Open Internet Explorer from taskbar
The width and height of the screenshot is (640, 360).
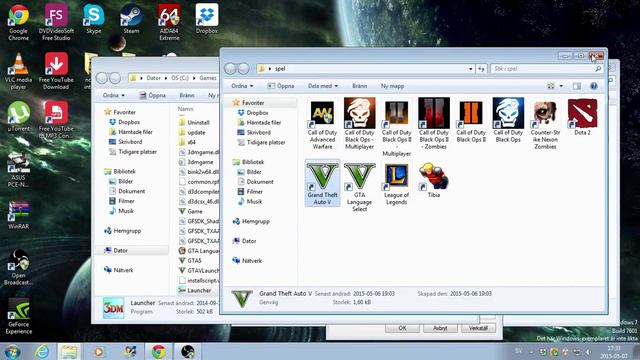42,351
